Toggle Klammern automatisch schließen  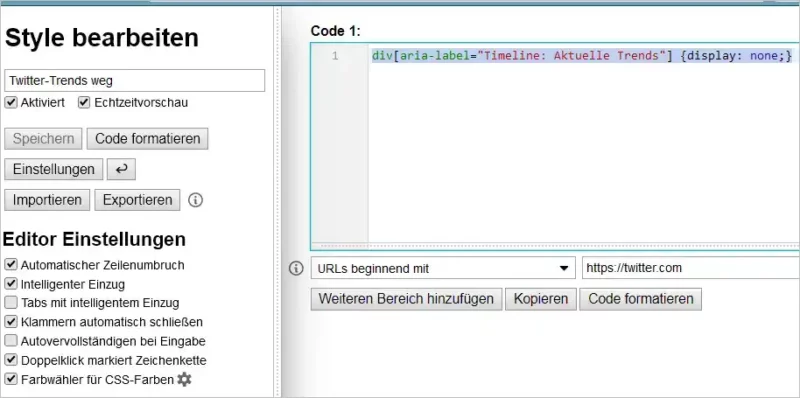click(x=10, y=322)
